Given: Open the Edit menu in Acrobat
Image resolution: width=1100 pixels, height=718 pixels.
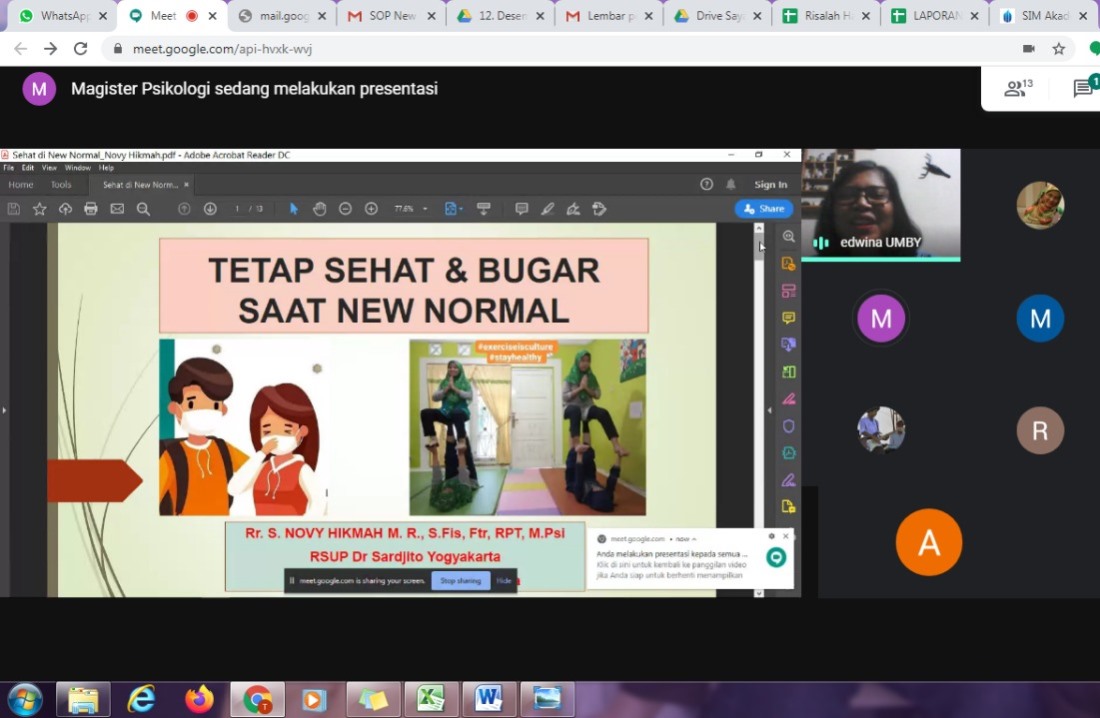Looking at the screenshot, I should (31, 168).
